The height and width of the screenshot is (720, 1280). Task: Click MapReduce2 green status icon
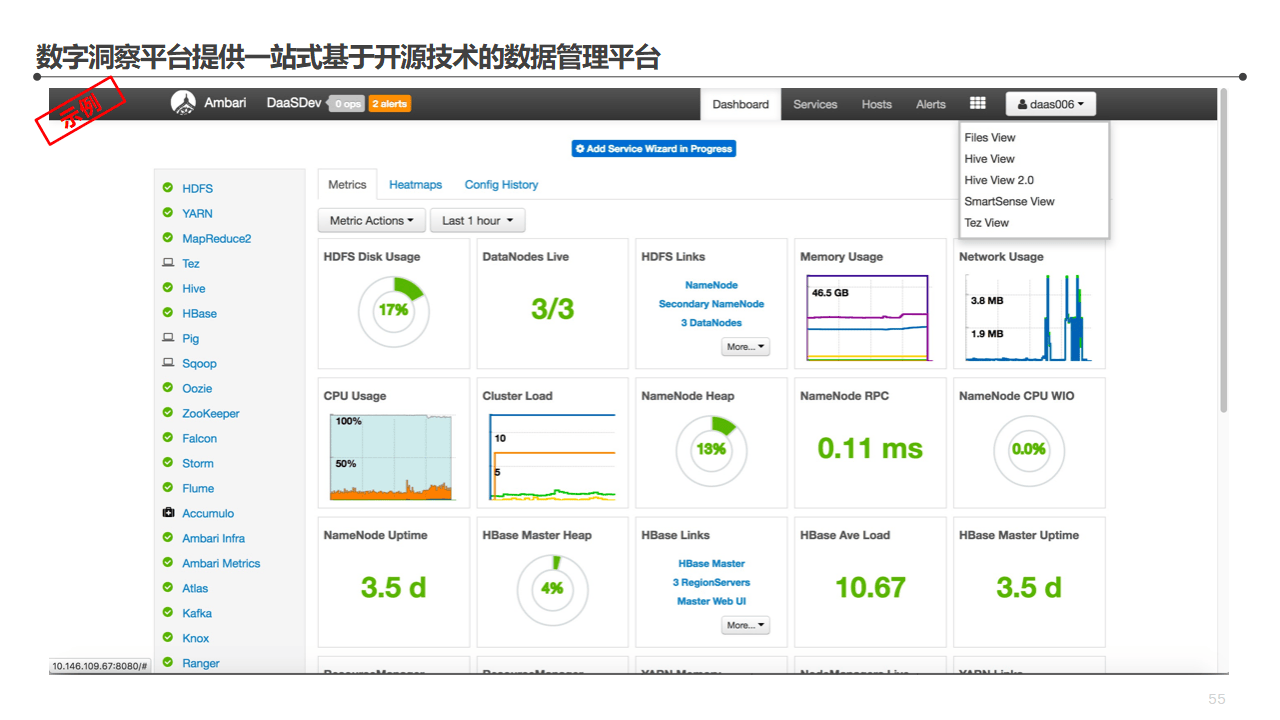168,238
